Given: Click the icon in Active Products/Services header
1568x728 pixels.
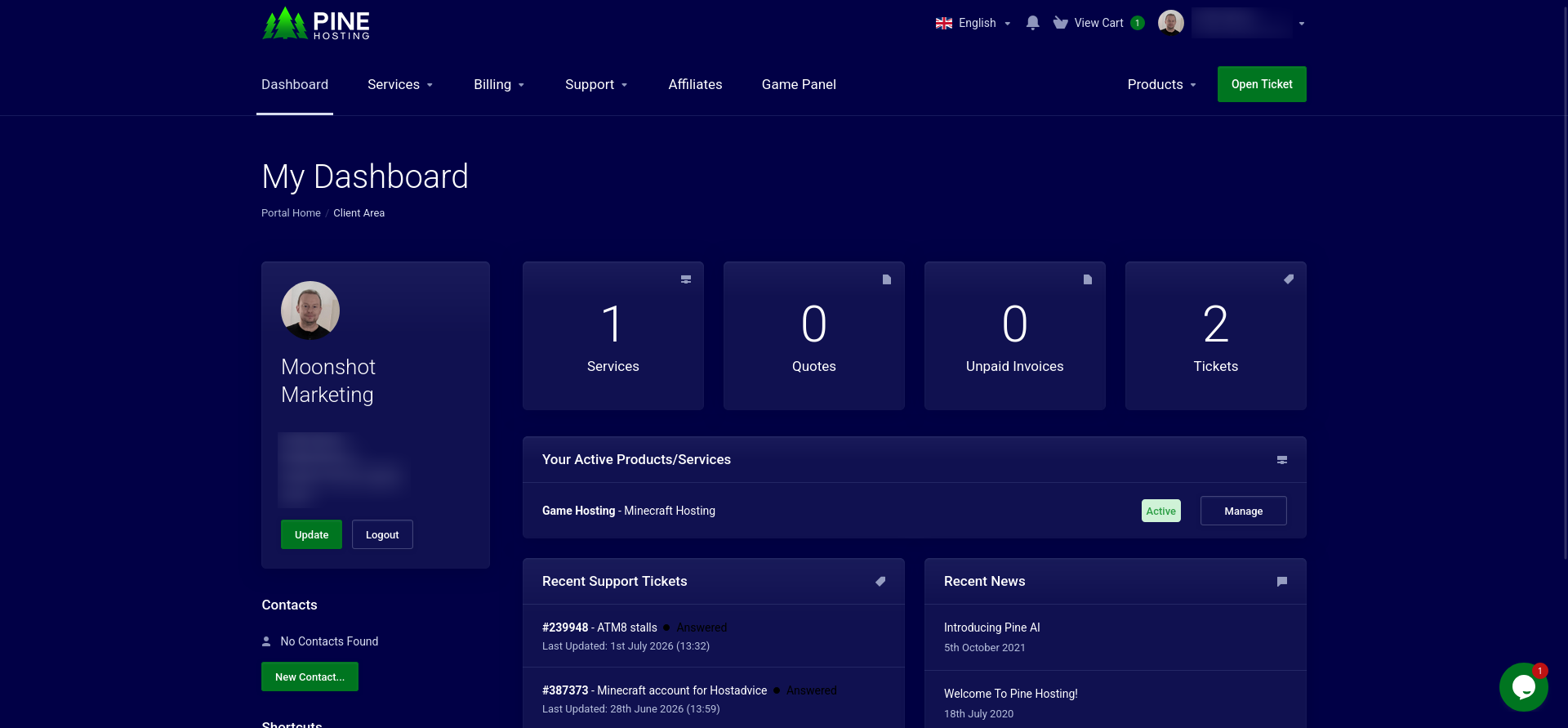Looking at the screenshot, I should click(1282, 460).
